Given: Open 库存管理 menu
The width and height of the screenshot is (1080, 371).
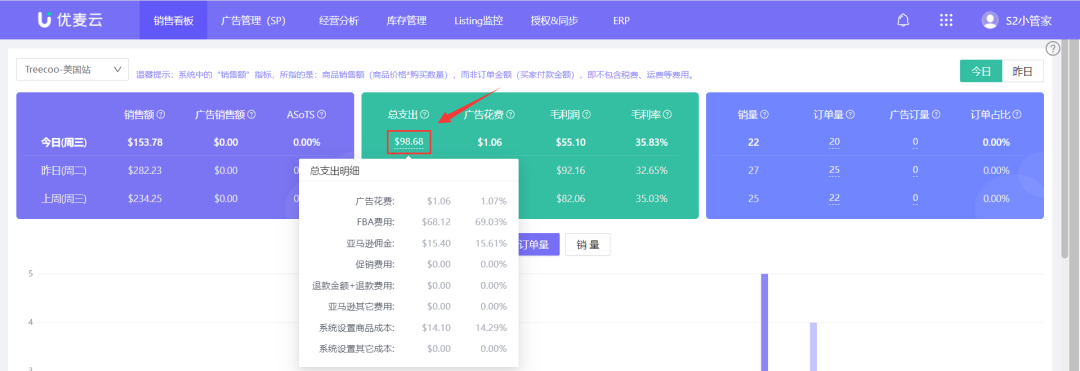Looking at the screenshot, I should click(x=406, y=20).
